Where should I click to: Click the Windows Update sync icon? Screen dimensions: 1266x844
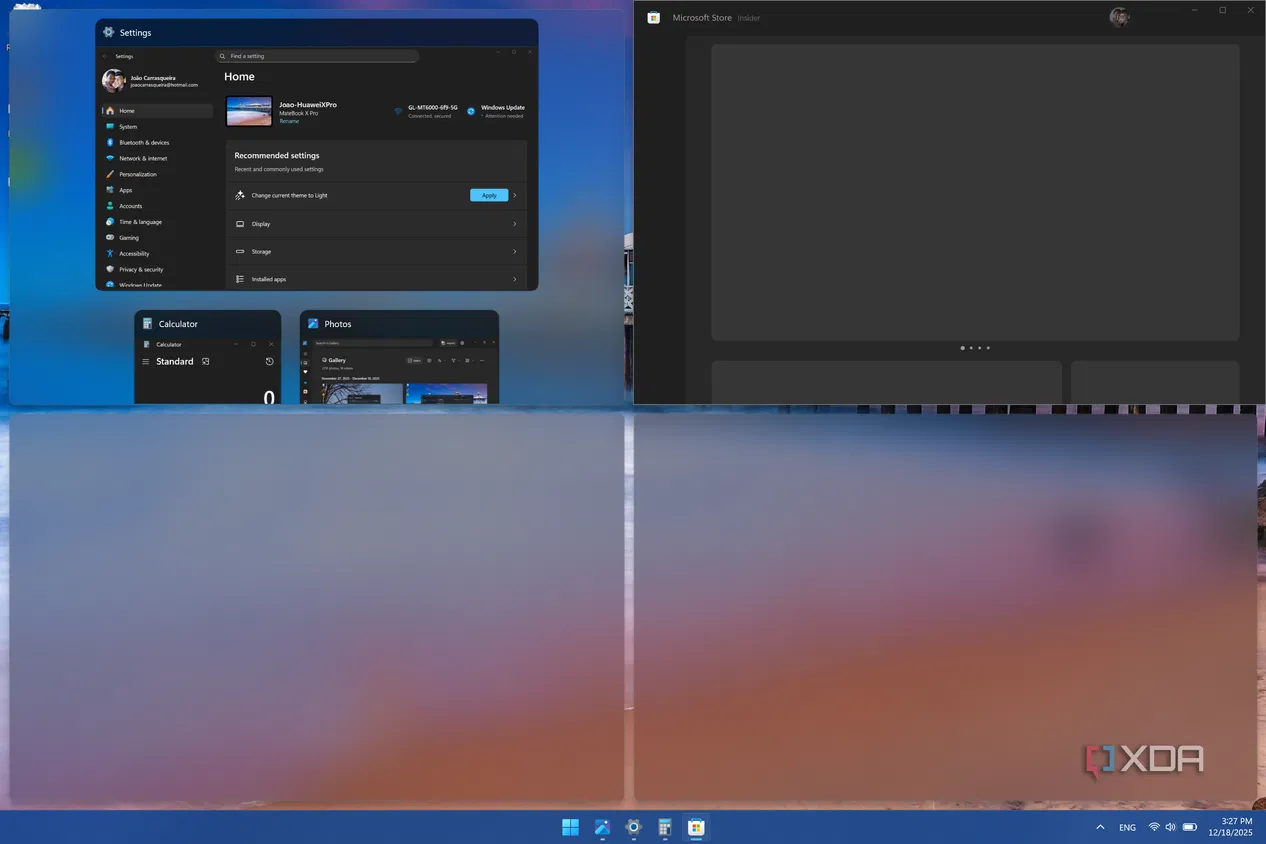471,111
